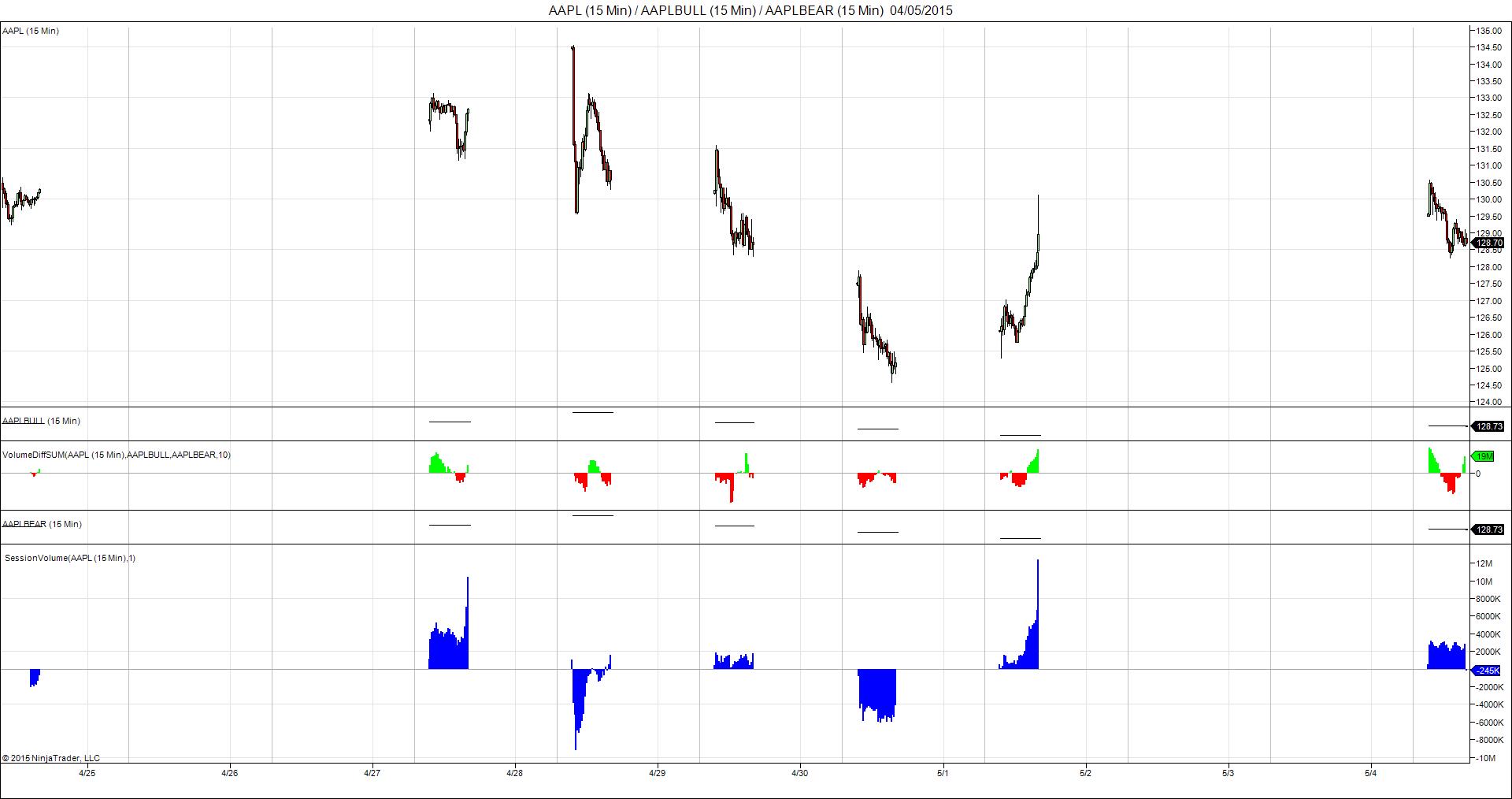
Task: Click the 4/30 date on the time axis
Action: point(800,773)
